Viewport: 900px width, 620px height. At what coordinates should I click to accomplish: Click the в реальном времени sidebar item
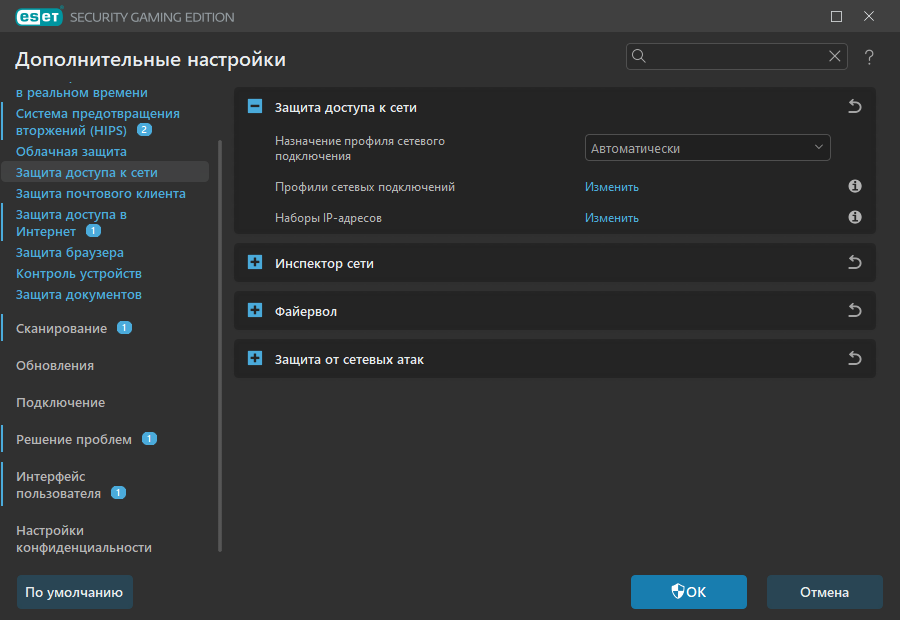[82, 92]
